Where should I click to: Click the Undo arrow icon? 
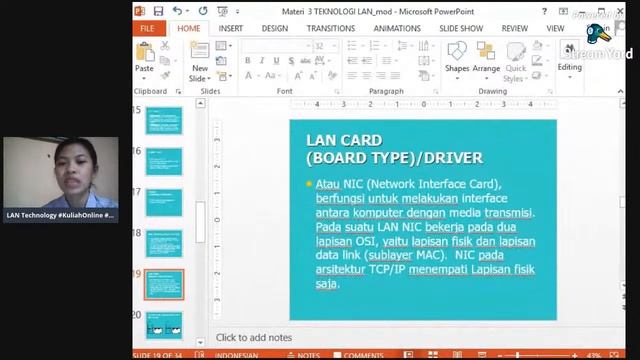(178, 11)
